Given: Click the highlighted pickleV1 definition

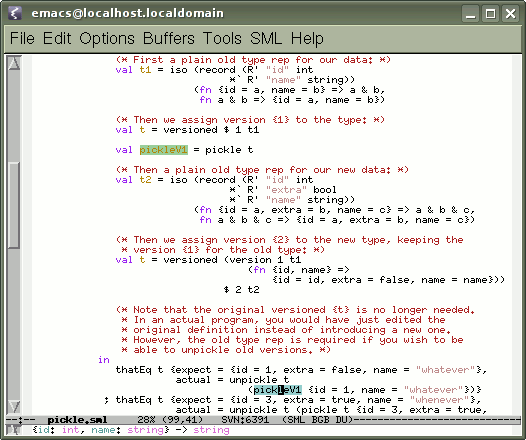Looking at the screenshot, I should click(164, 150).
